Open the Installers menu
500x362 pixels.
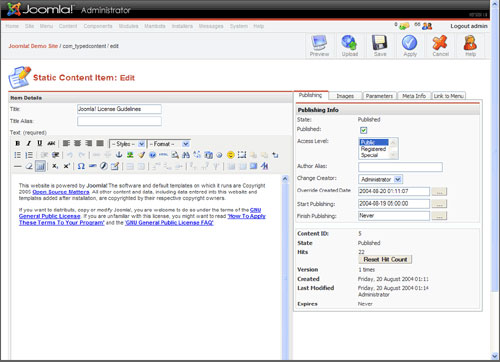[x=182, y=26]
